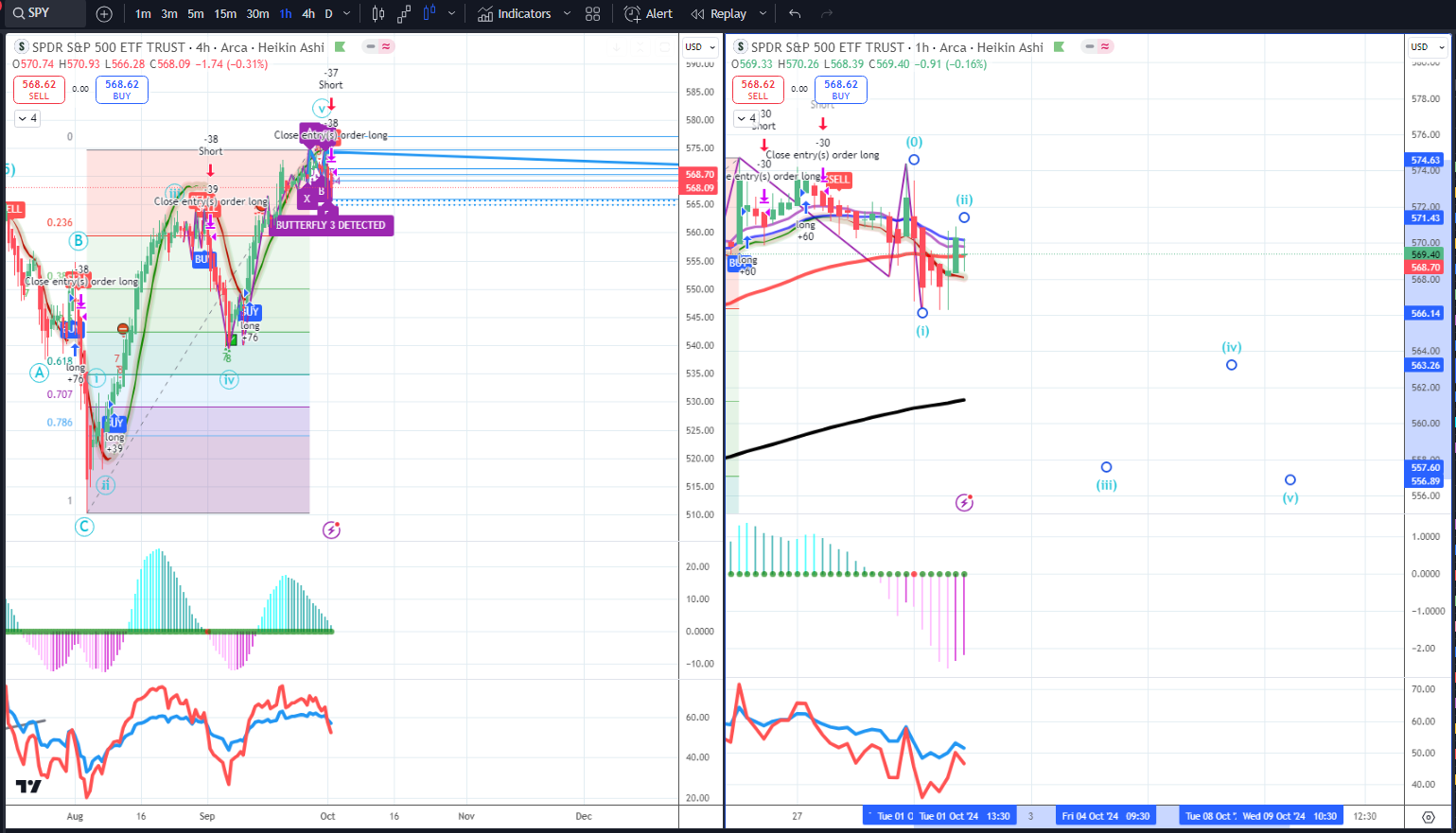1456x833 pixels.
Task: Click the step line chart style icon
Action: 404,14
